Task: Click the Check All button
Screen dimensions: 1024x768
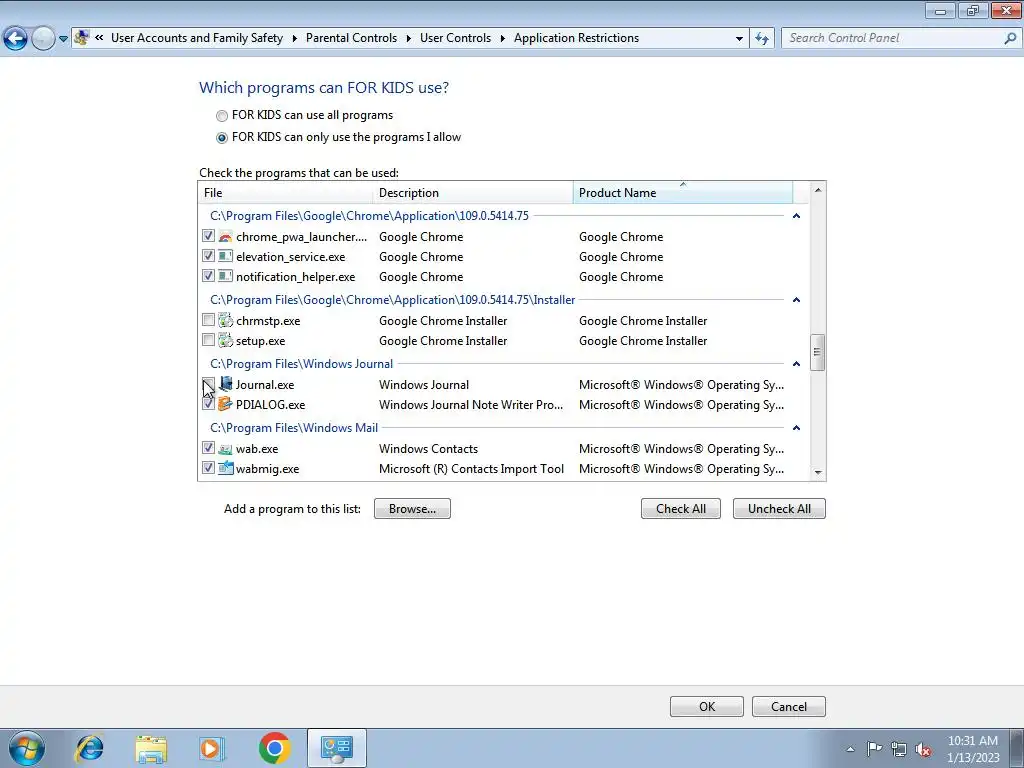Action: [x=680, y=509]
